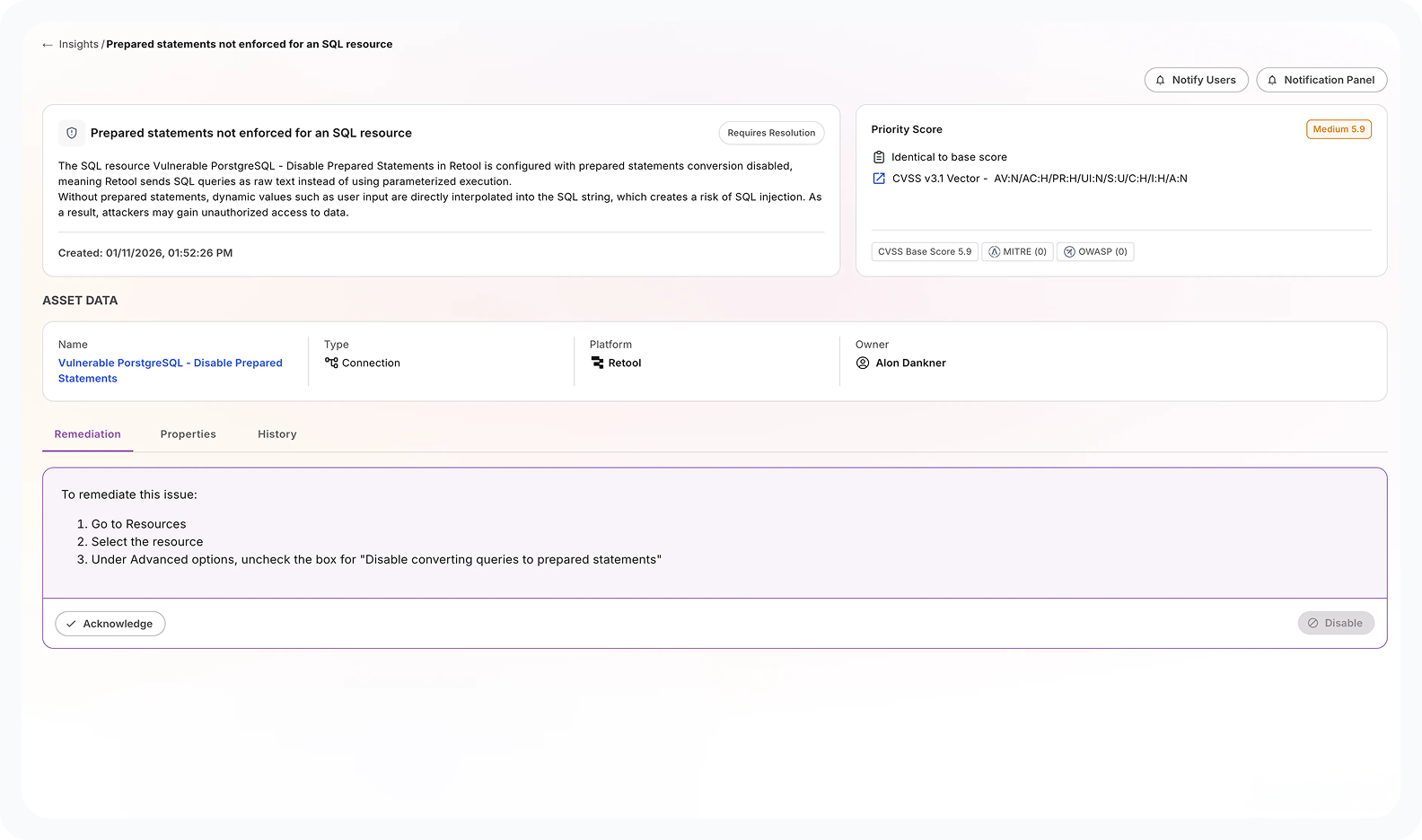Click the 'Priority Score' heading
This screenshot has width=1422, height=840.
[907, 129]
